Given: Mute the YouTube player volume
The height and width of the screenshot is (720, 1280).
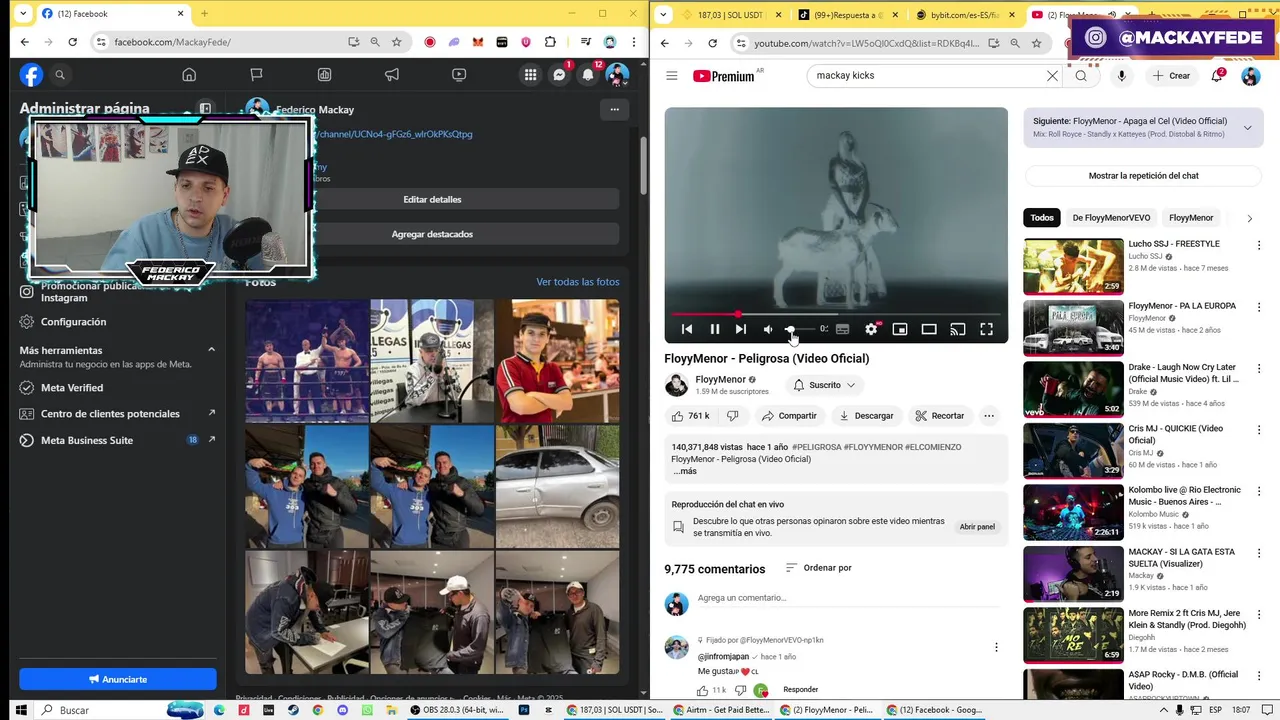Looking at the screenshot, I should tap(768, 329).
